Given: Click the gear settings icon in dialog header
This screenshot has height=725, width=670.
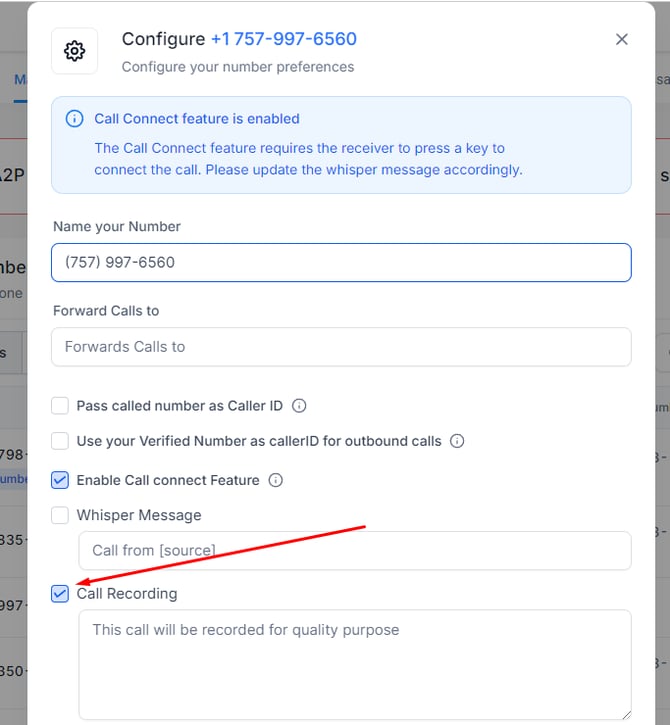Looking at the screenshot, I should point(75,51).
